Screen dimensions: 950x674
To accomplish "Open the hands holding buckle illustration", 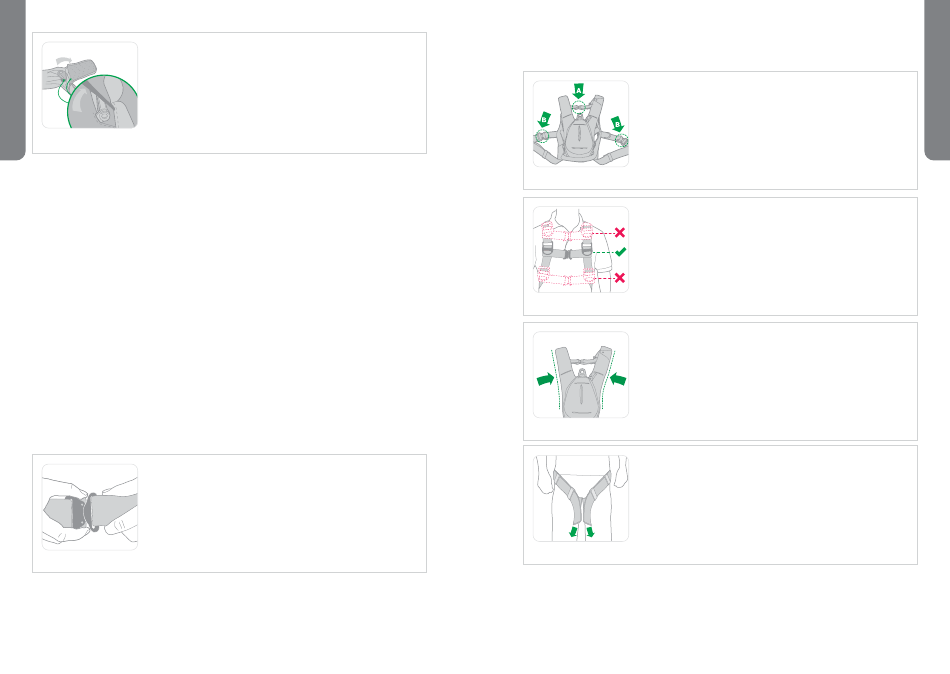I will (x=90, y=507).
